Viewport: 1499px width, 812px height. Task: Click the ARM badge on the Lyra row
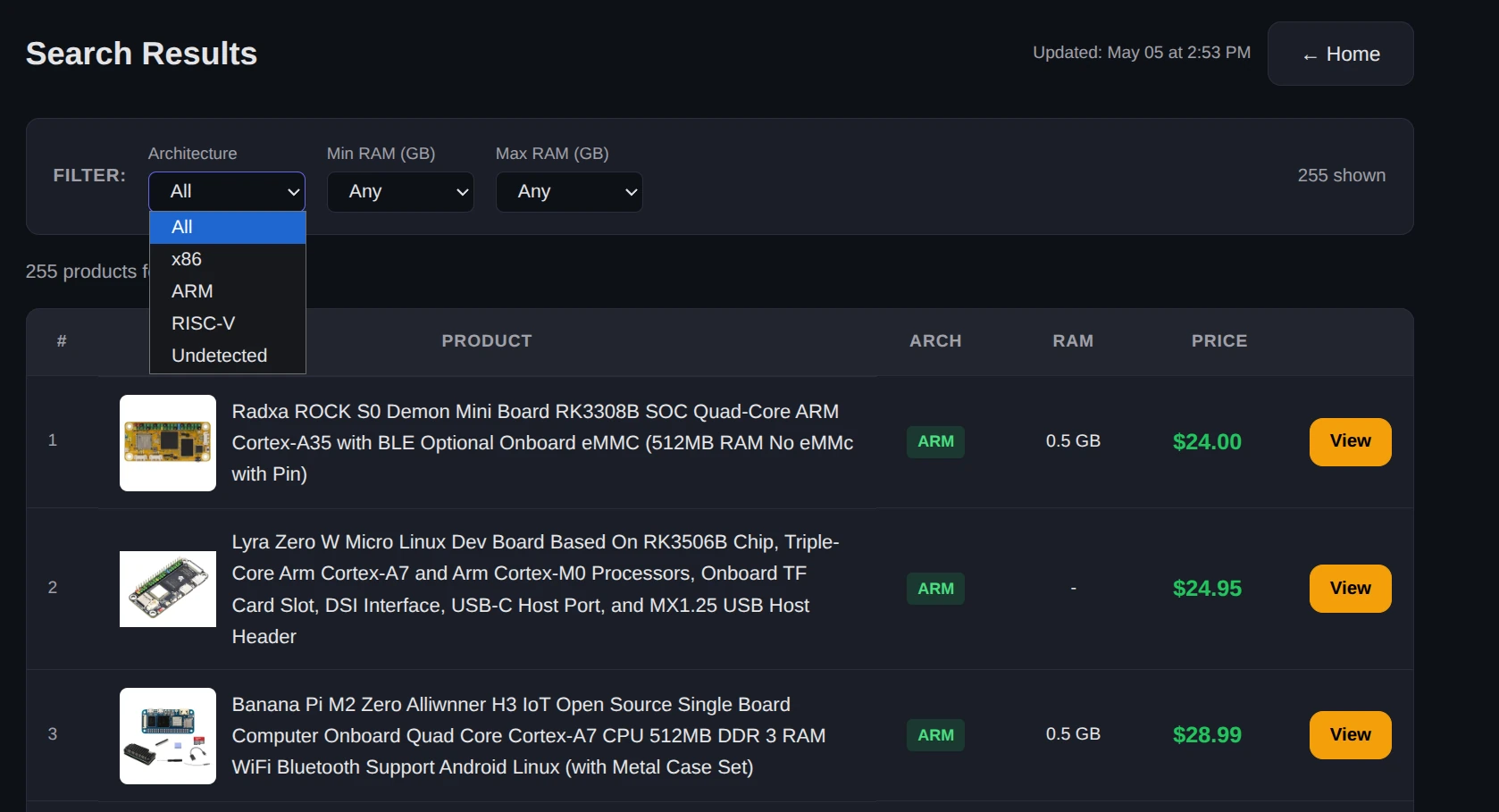(935, 589)
